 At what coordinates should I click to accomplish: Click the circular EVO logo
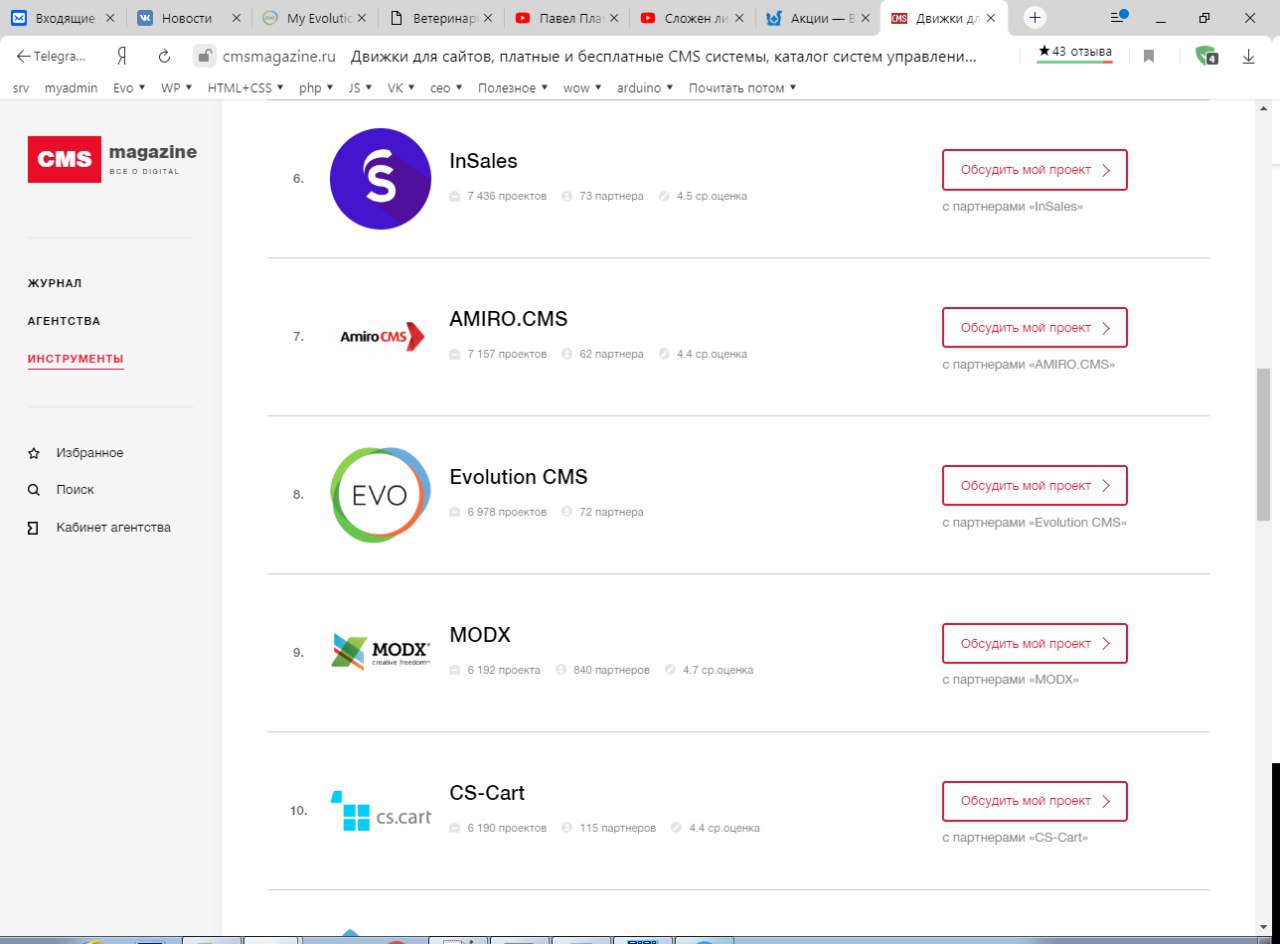point(380,495)
